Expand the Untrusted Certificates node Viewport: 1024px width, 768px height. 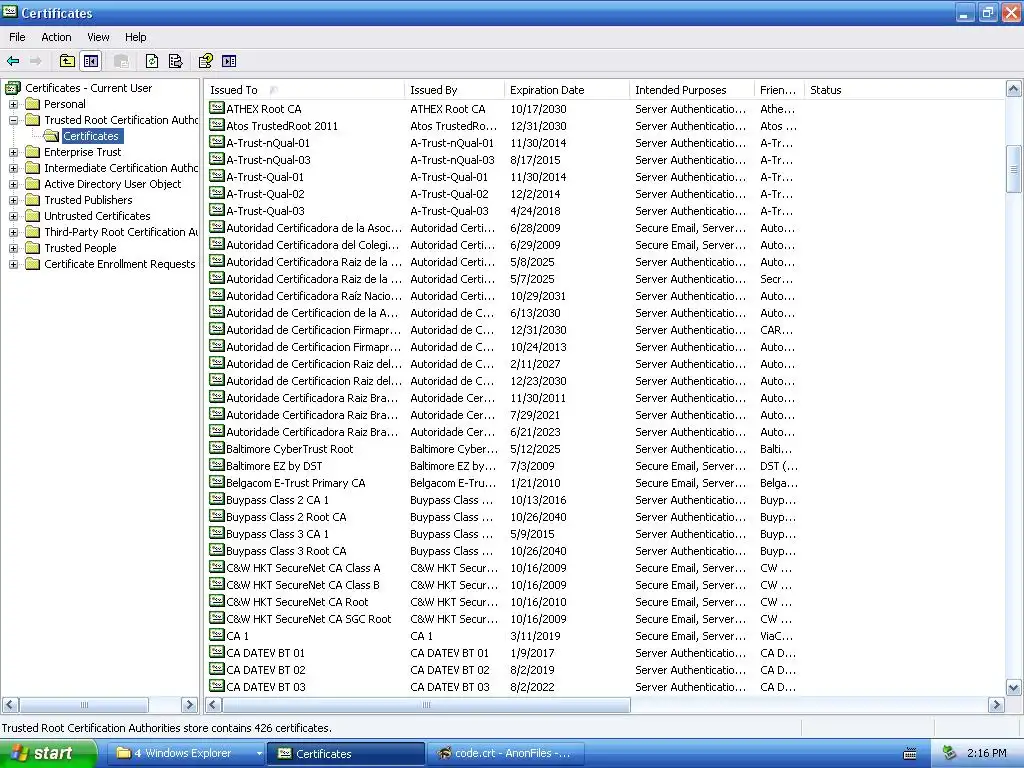[13, 216]
